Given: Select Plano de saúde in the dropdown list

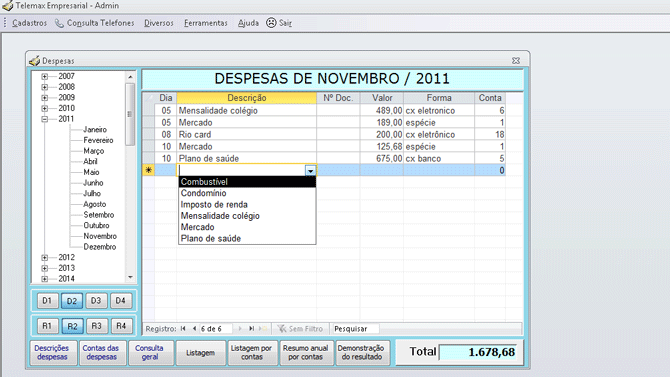Looking at the screenshot, I should pyautogui.click(x=247, y=239).
